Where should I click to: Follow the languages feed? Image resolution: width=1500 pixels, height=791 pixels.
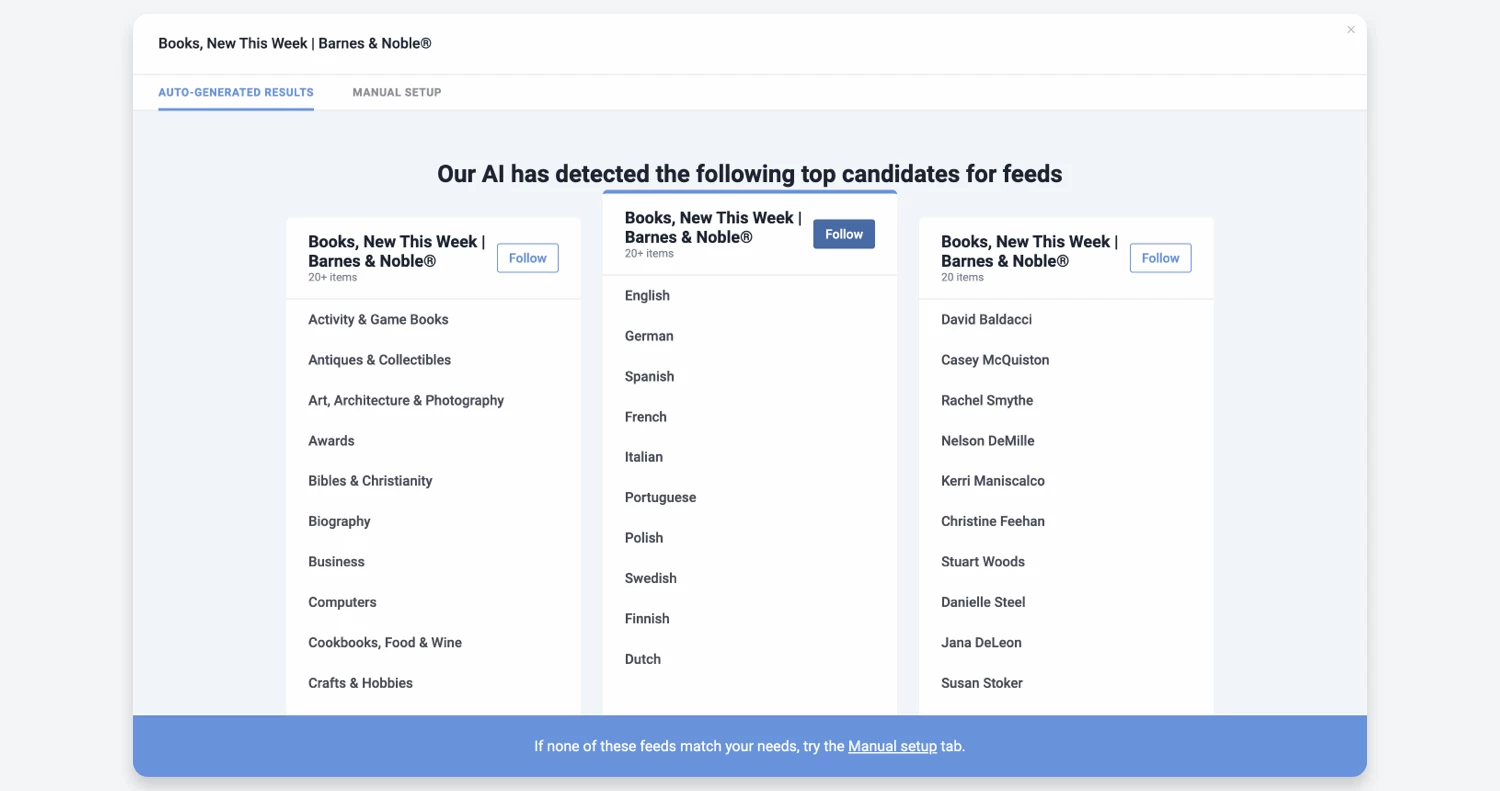(843, 234)
